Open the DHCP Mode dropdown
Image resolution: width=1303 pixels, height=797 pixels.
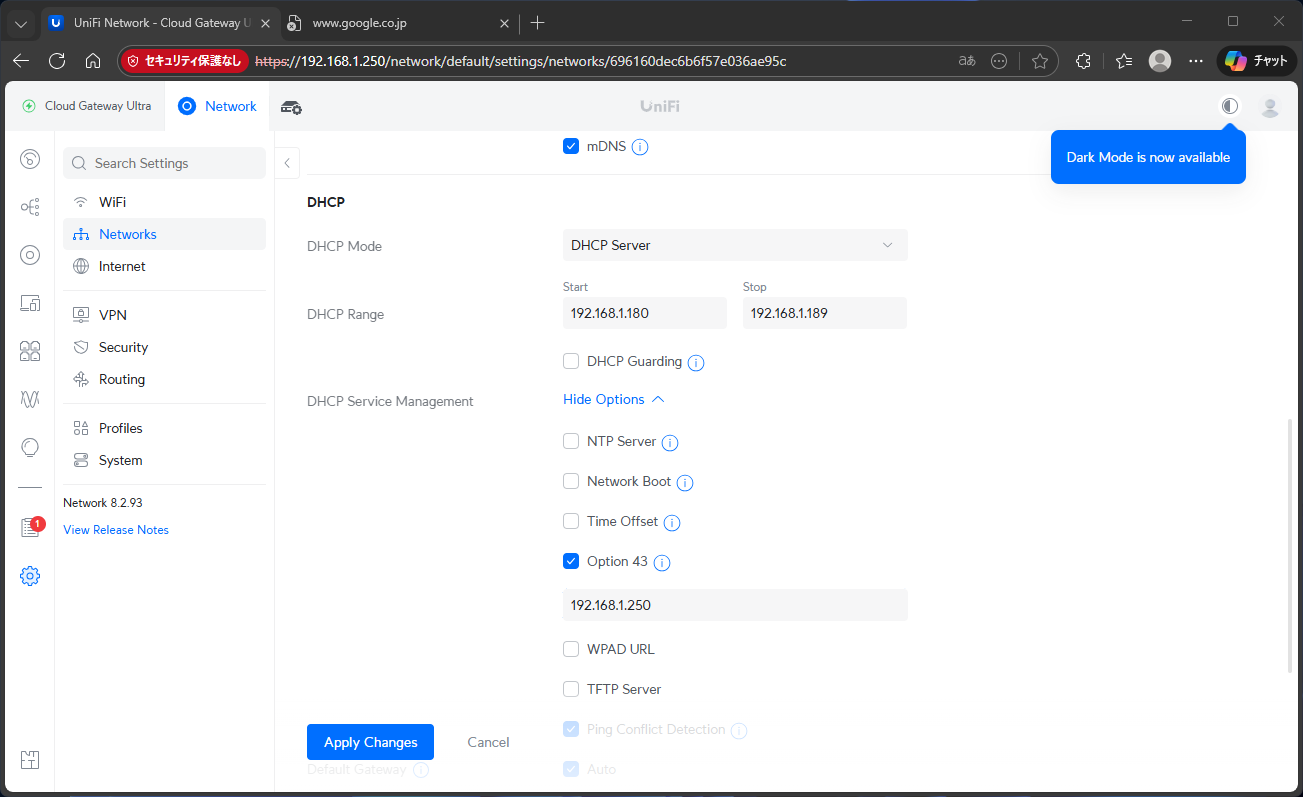734,245
